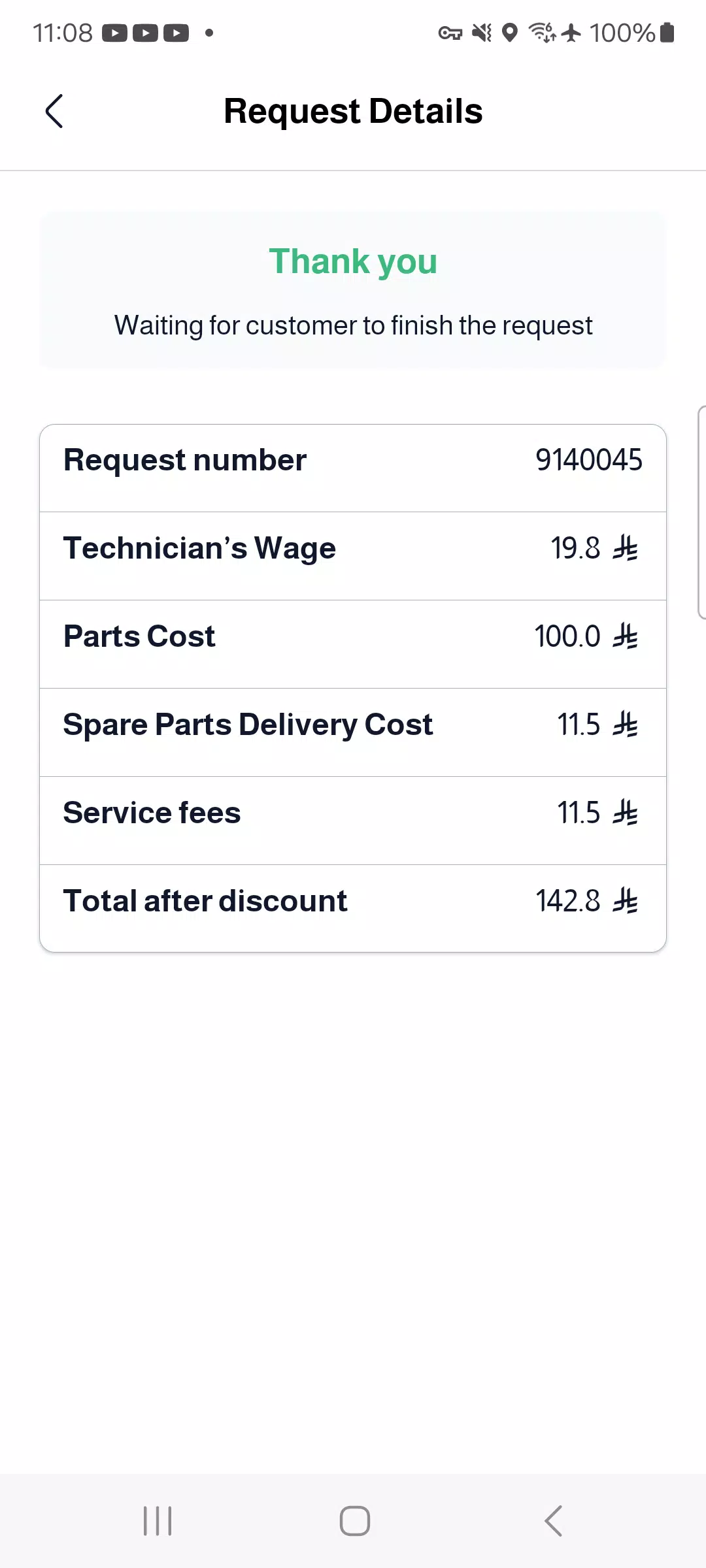
Task: Tap the riyal symbol beside Parts Cost
Action: pyautogui.click(x=625, y=636)
